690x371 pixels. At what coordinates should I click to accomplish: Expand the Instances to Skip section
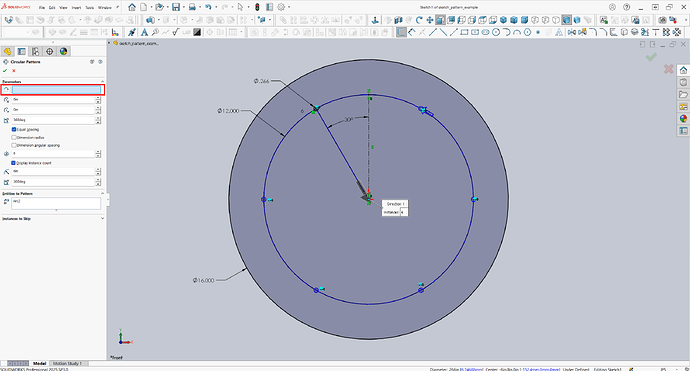103,218
